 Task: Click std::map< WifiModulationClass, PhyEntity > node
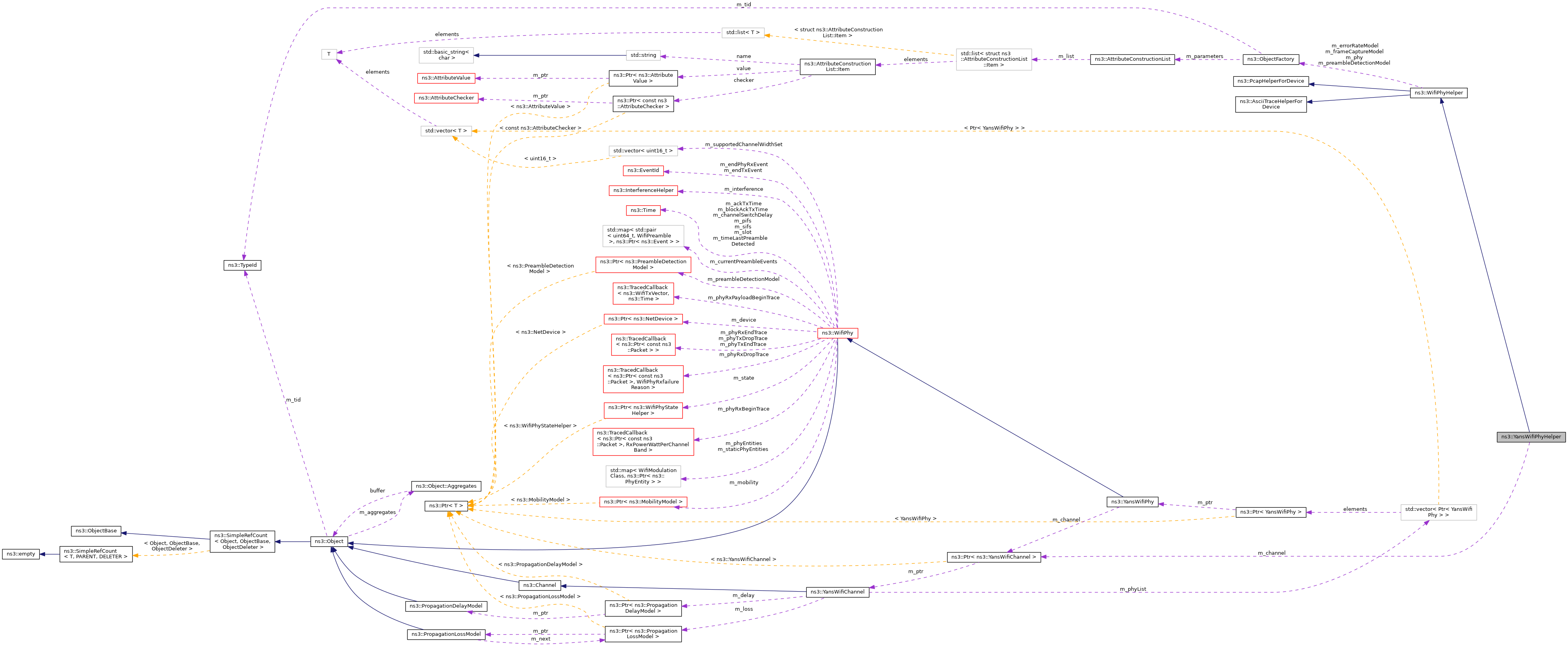point(643,476)
